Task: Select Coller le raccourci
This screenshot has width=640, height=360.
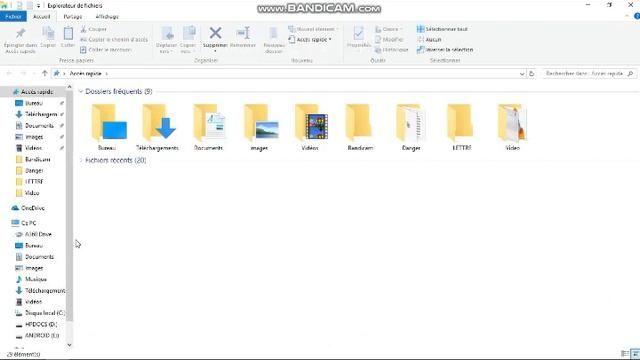Action: (106, 49)
